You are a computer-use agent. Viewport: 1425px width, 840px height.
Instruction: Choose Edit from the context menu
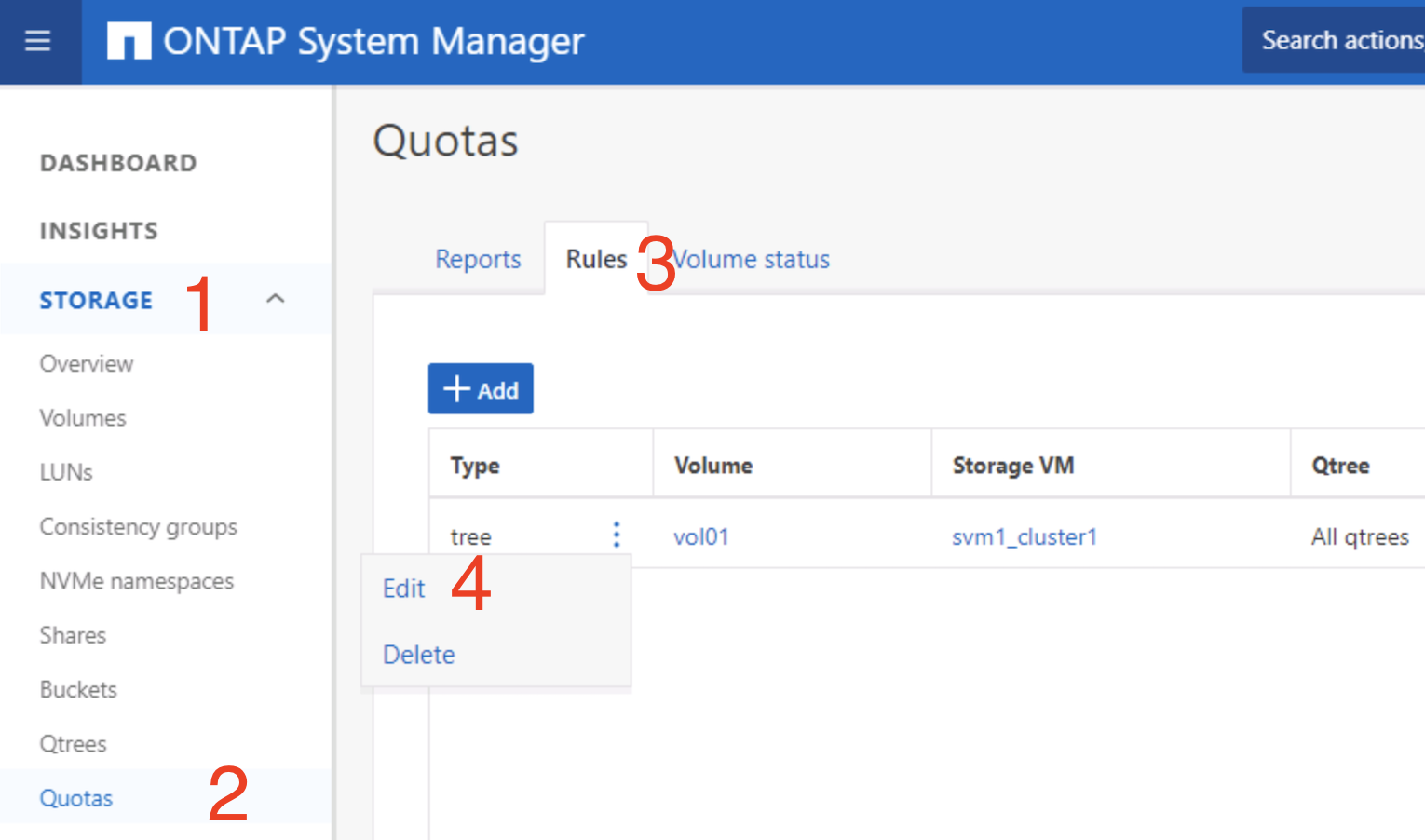404,589
